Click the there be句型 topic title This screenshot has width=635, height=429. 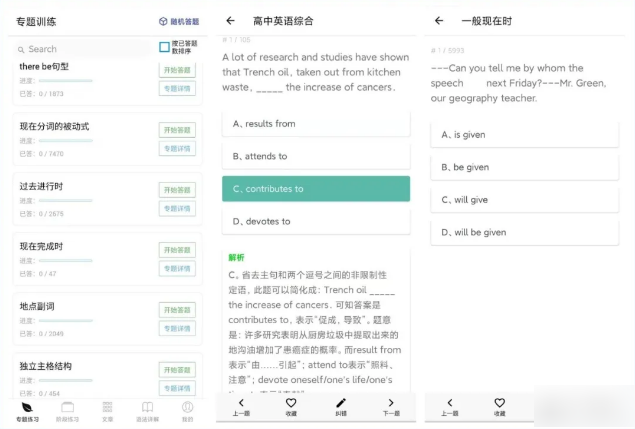click(x=44, y=66)
